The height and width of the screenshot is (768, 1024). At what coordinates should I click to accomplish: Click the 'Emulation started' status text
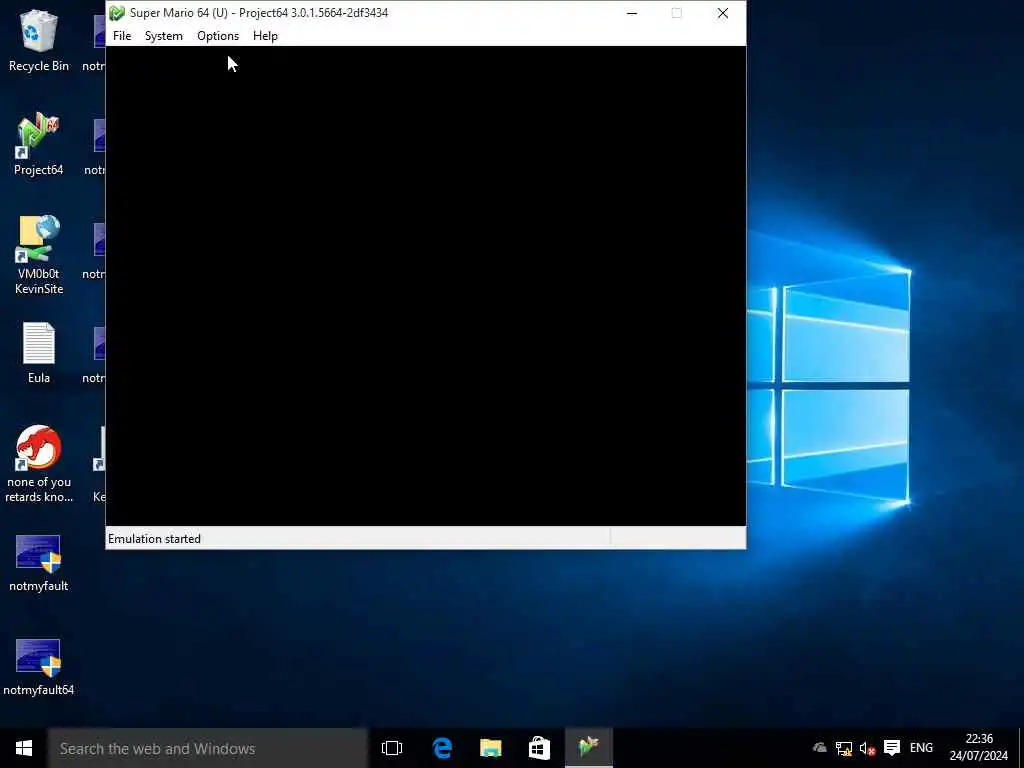(155, 539)
